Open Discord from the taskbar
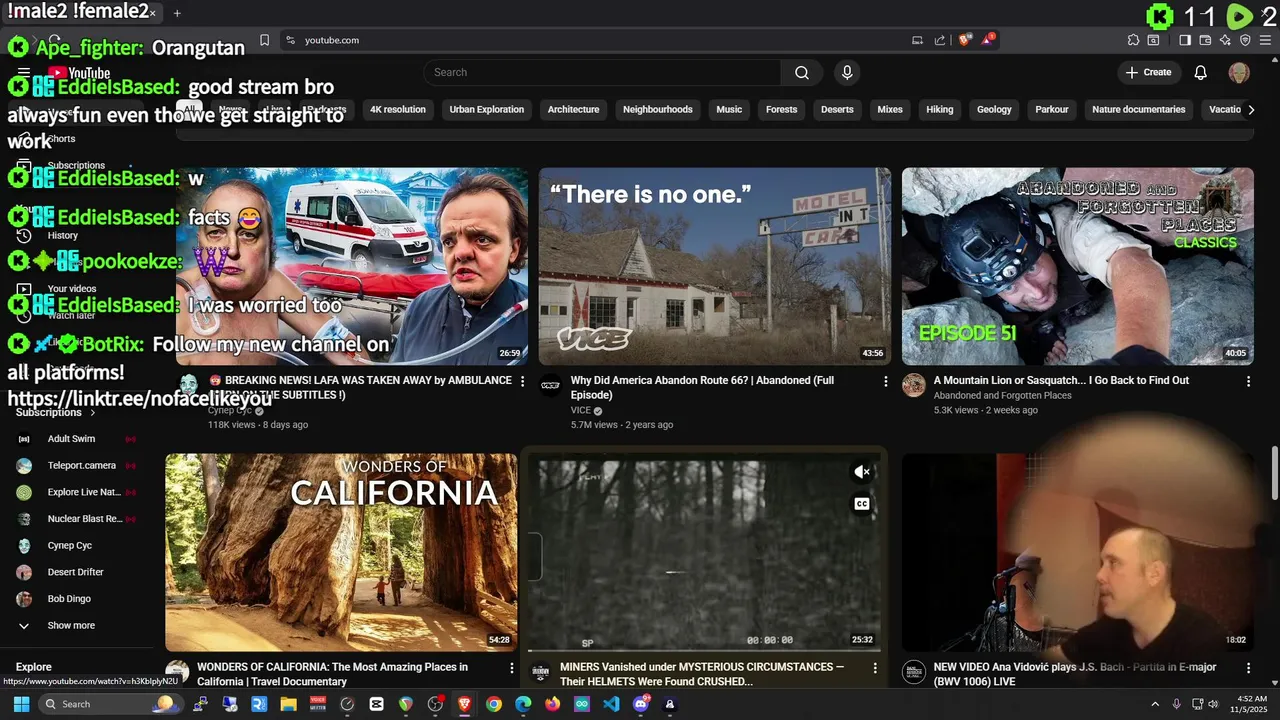Viewport: 1280px width, 720px height. click(641, 704)
